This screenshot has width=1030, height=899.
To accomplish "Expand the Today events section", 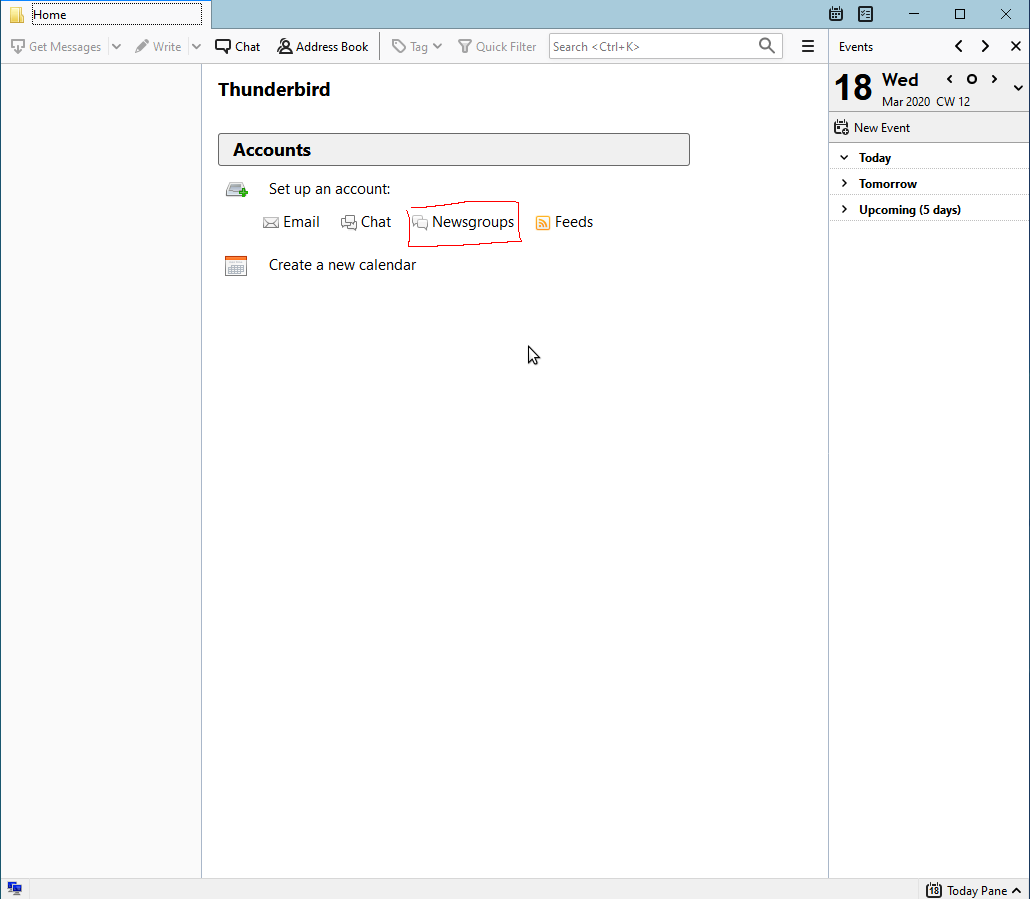I will (844, 158).
